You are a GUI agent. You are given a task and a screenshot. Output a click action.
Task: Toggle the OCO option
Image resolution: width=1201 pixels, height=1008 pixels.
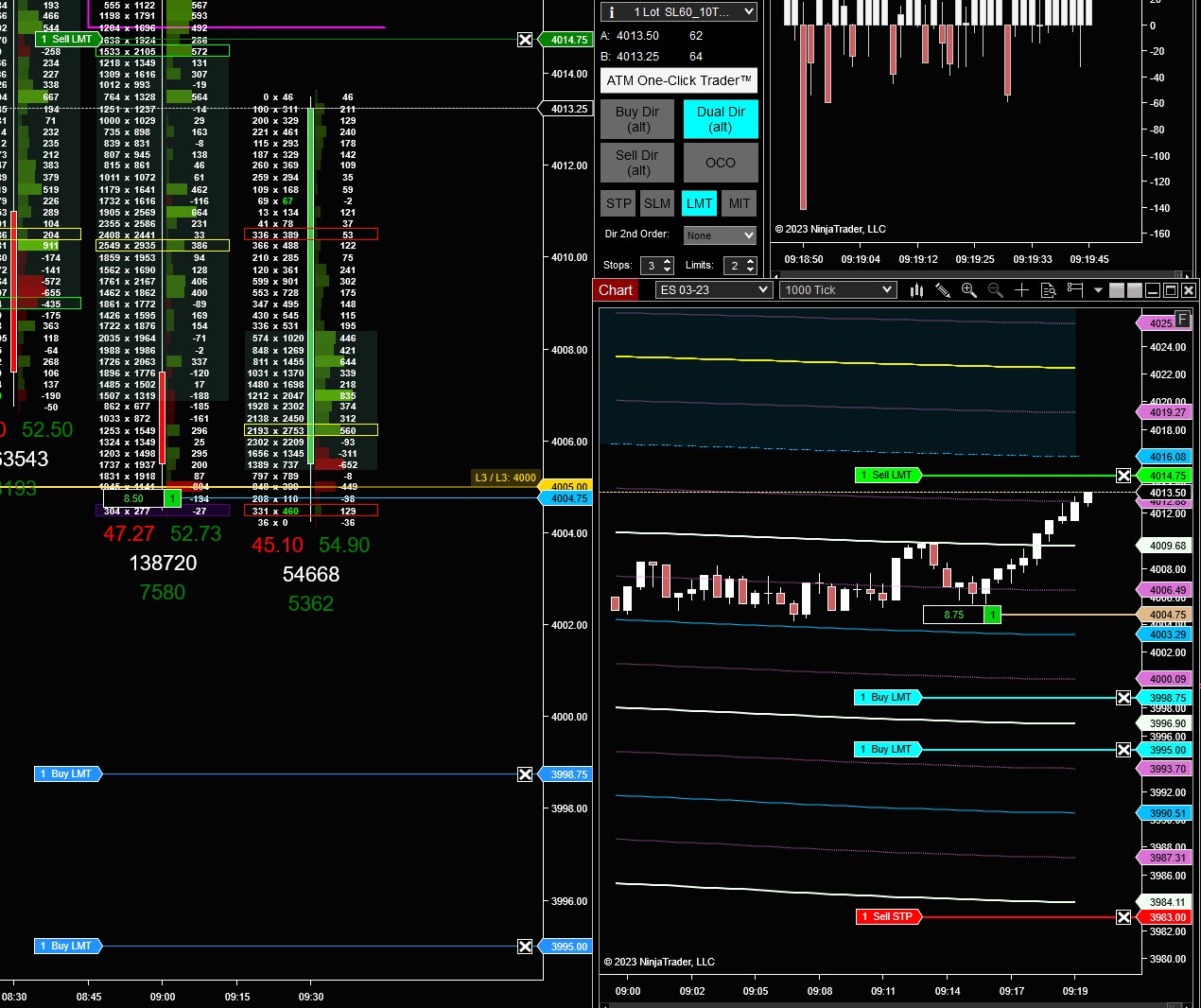(x=721, y=163)
